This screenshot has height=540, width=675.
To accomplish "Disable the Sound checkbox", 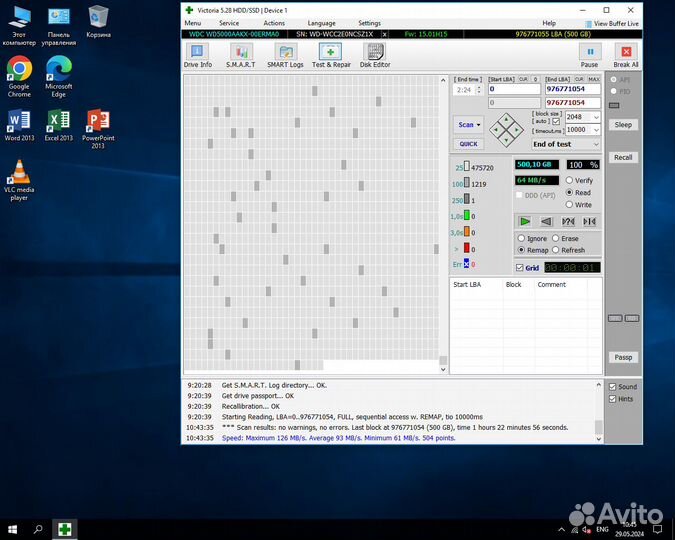I will pyautogui.click(x=613, y=387).
